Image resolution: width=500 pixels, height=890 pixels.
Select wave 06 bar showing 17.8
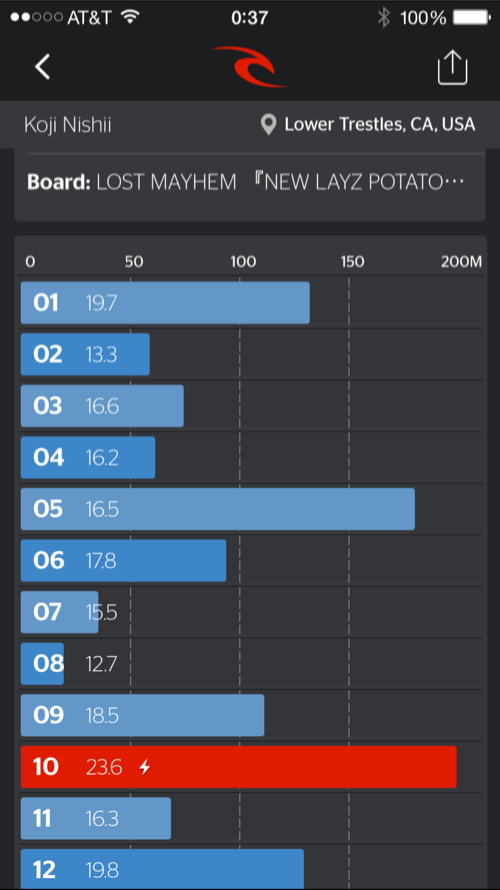[x=123, y=561]
